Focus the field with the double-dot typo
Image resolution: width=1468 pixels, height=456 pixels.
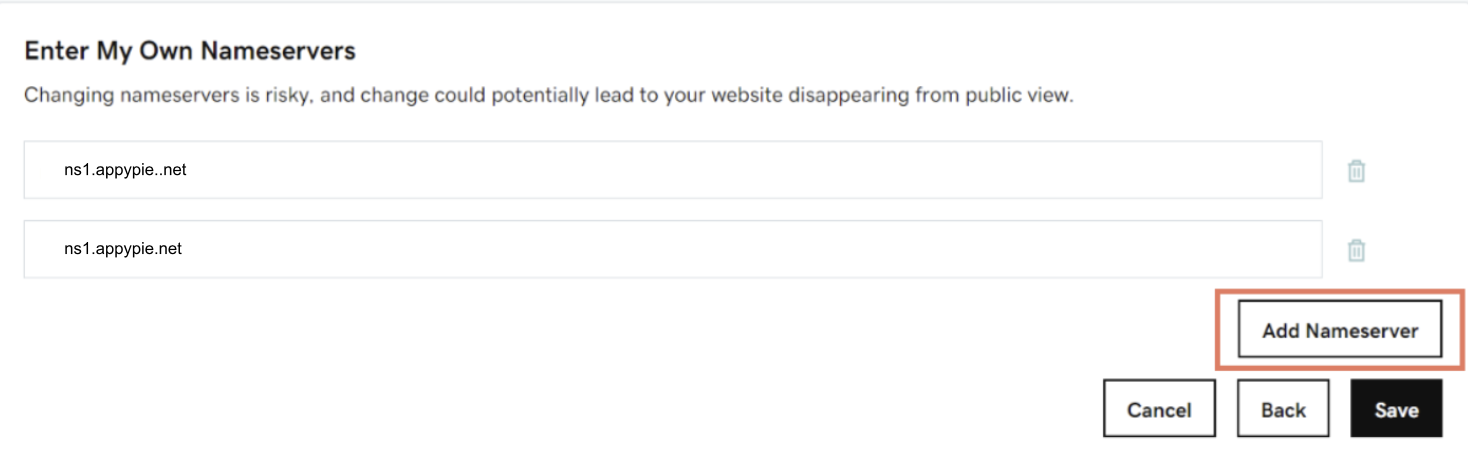click(x=673, y=170)
